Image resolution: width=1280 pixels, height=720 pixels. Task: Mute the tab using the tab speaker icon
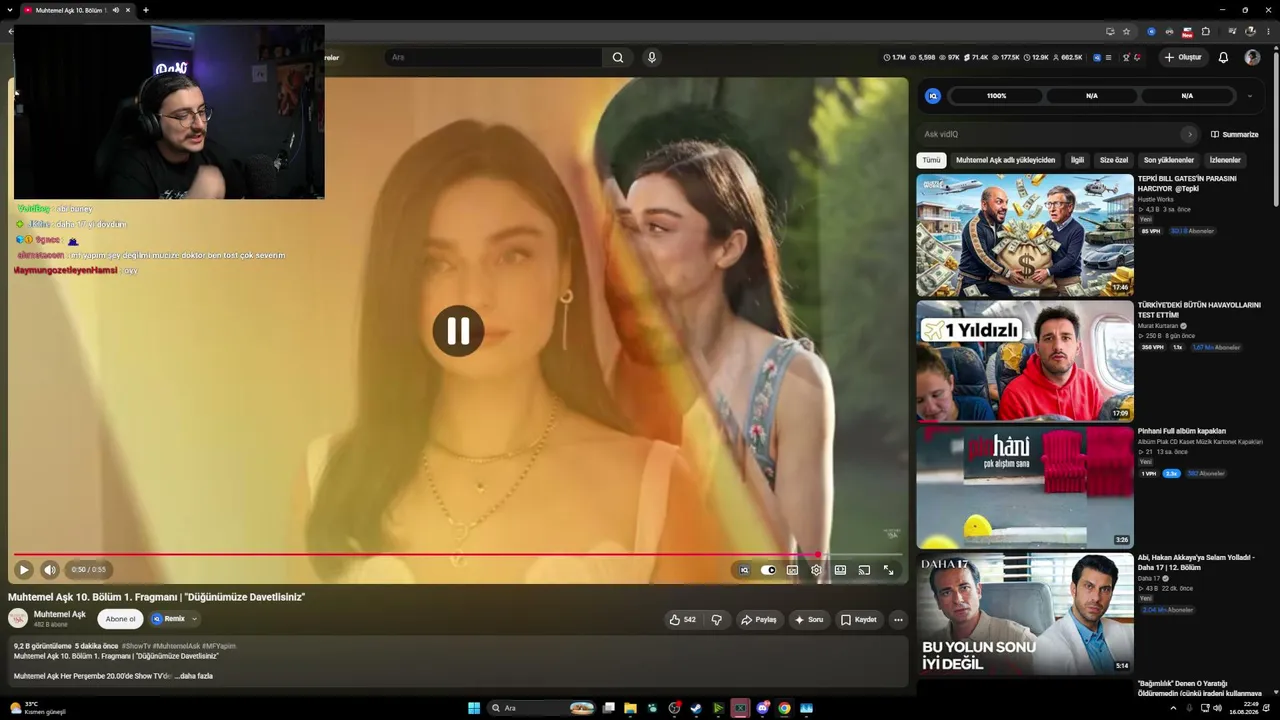[116, 10]
